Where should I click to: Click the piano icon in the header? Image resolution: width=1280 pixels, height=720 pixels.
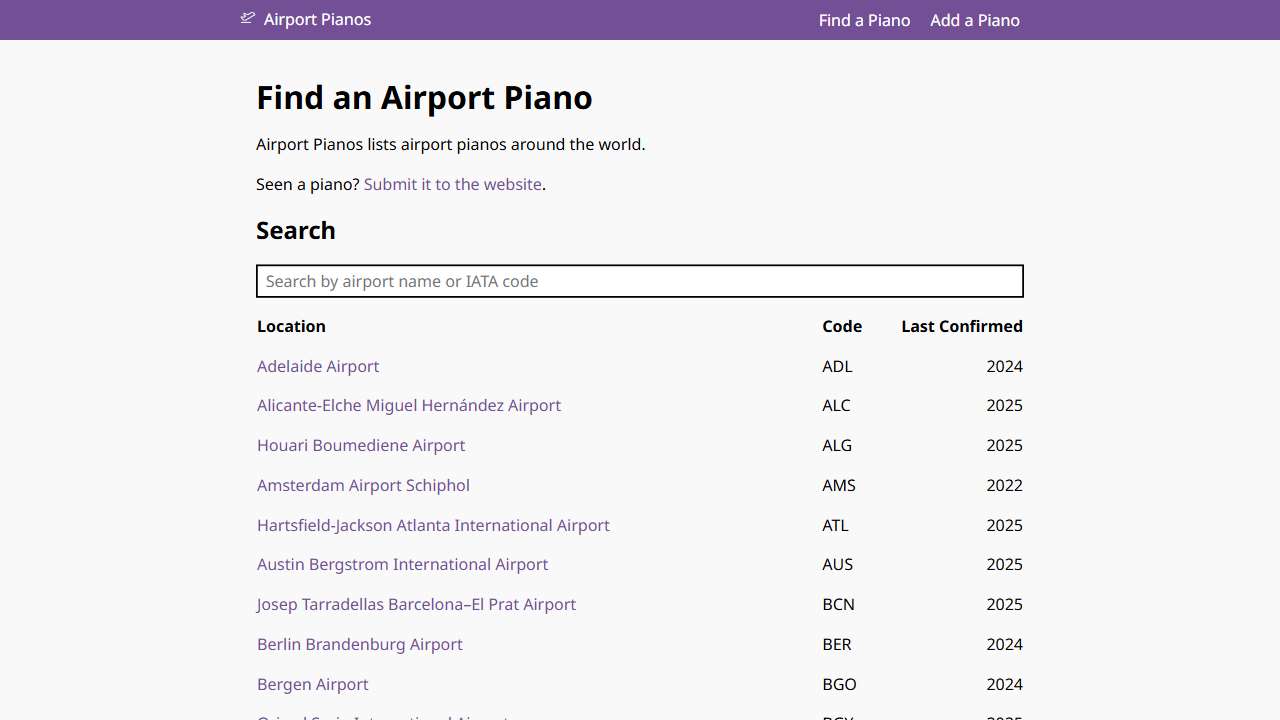(247, 18)
